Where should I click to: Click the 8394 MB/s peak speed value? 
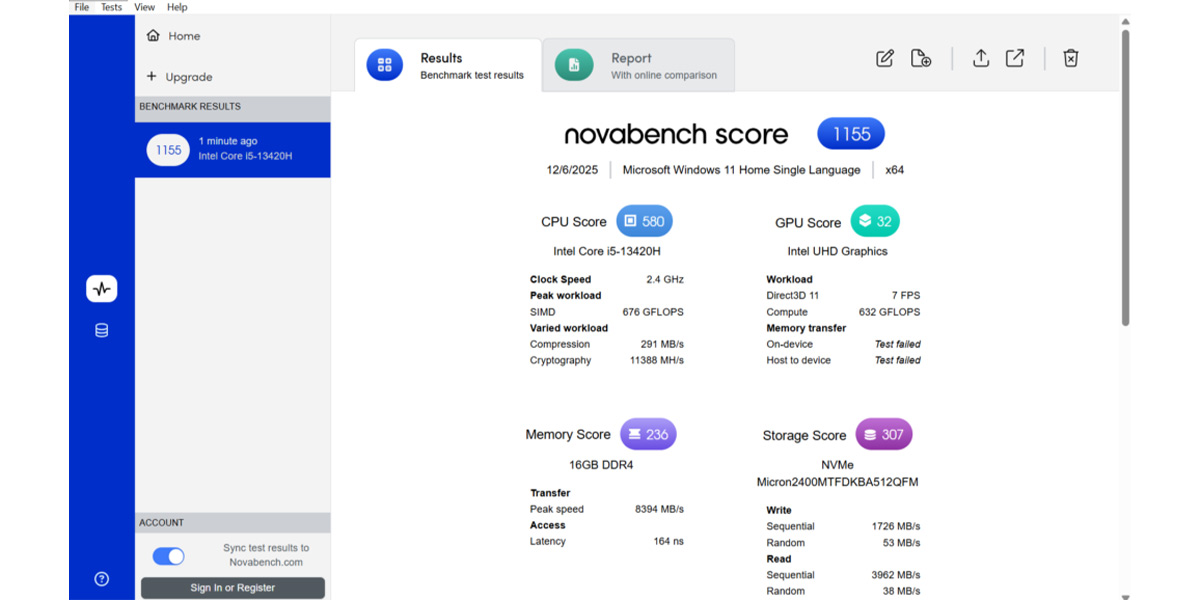pyautogui.click(x=659, y=509)
